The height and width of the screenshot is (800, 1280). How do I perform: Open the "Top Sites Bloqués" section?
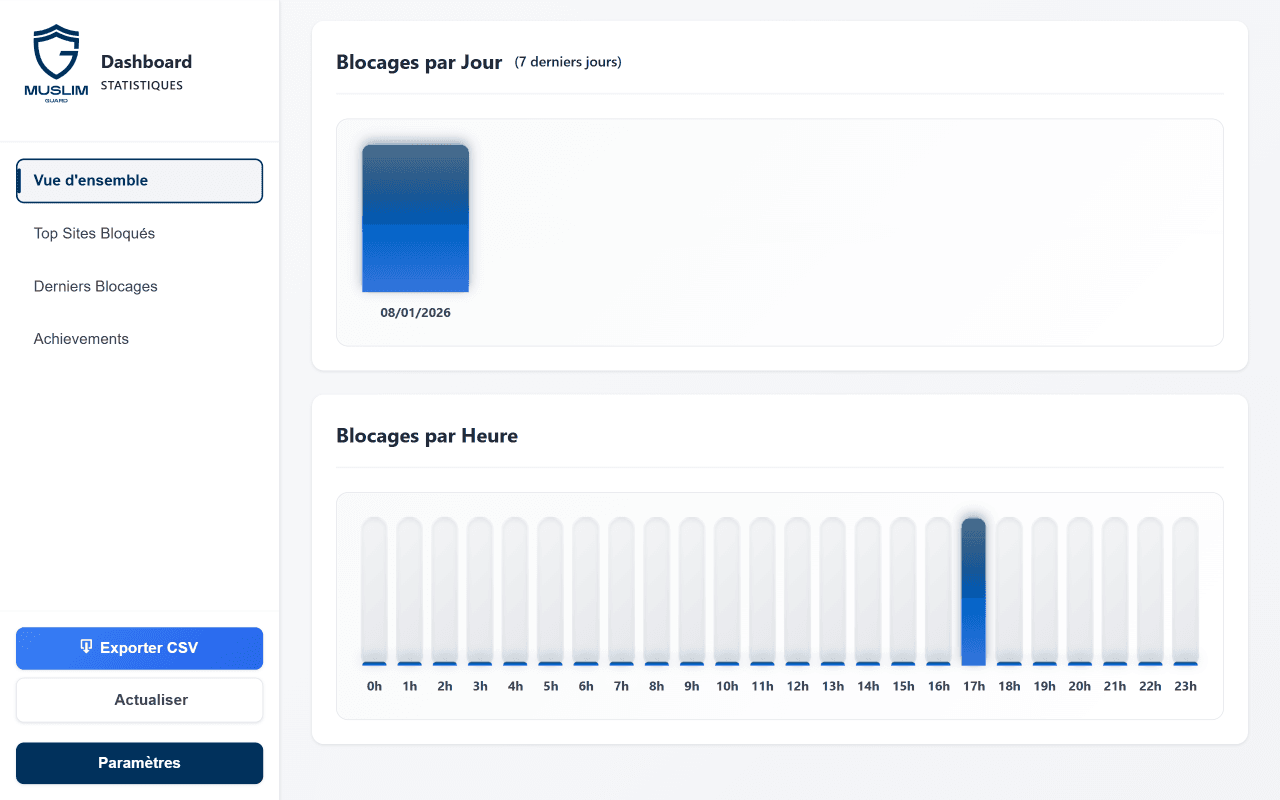[94, 233]
